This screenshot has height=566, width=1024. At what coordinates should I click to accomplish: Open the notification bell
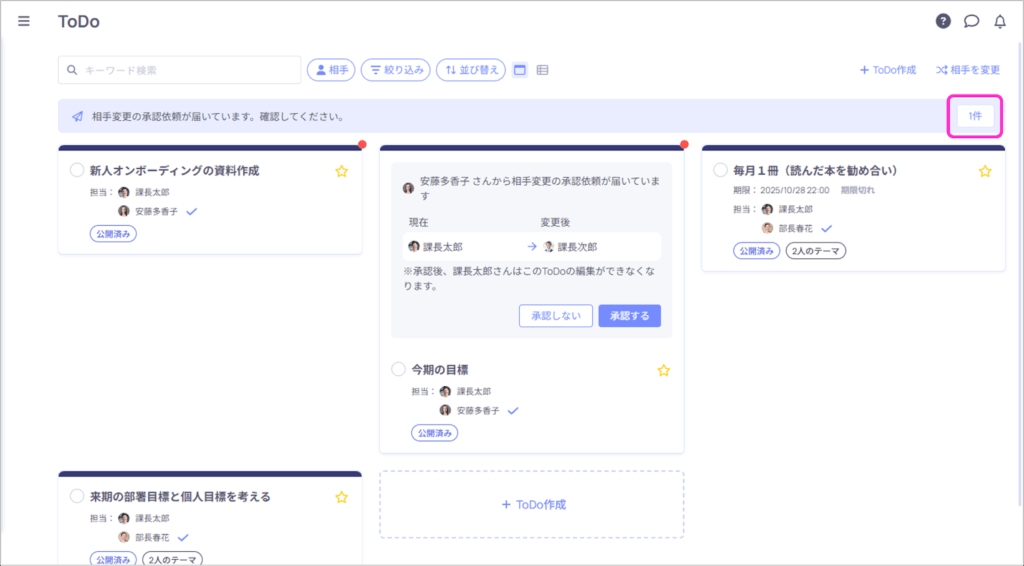[999, 21]
